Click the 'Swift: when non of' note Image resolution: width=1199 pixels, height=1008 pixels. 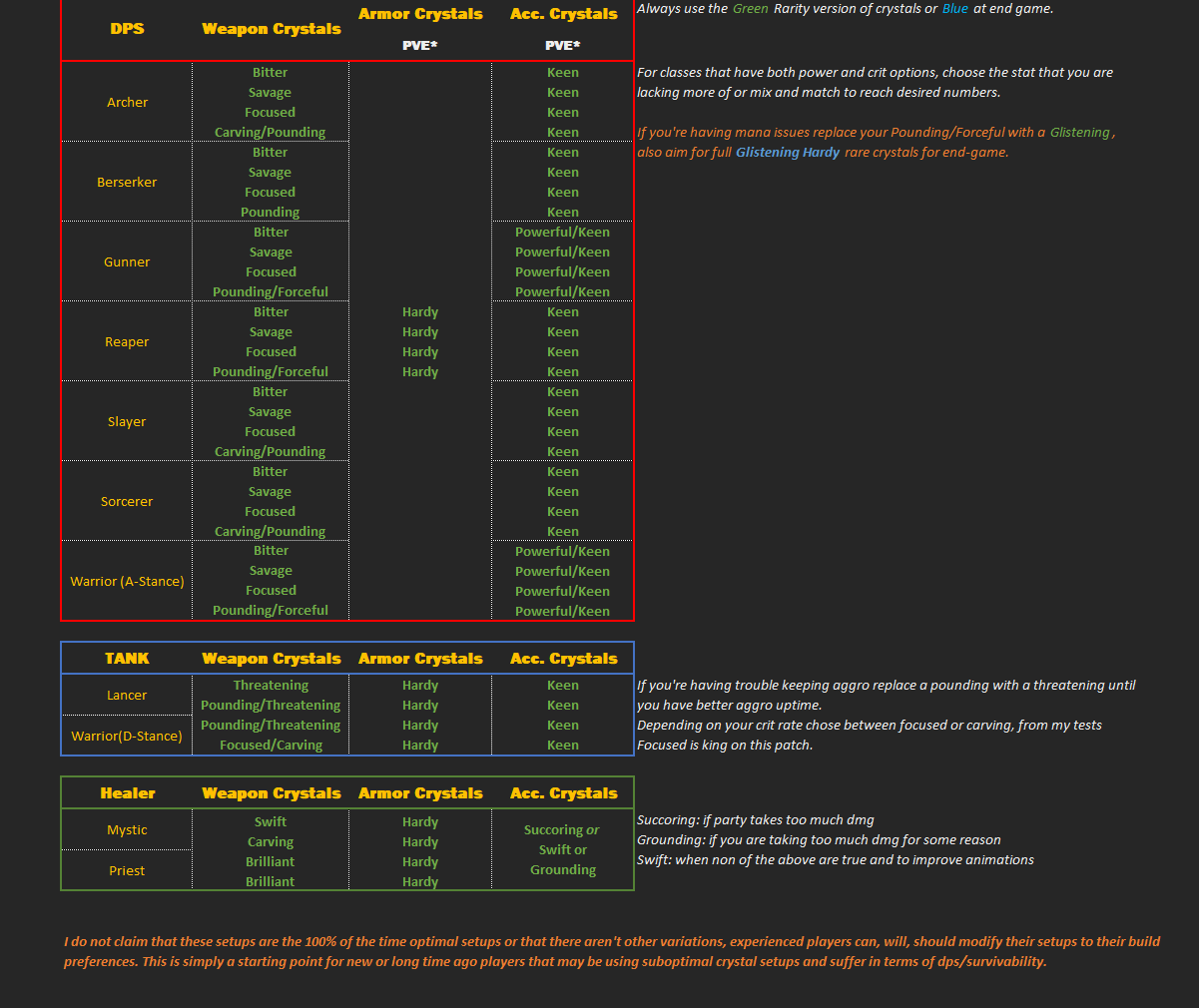(836, 859)
